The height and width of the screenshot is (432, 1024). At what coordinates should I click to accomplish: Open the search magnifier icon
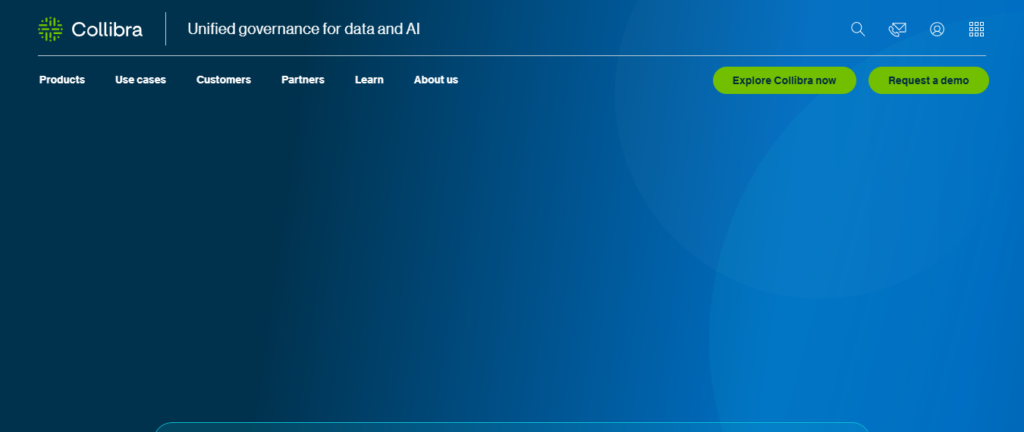(x=857, y=29)
